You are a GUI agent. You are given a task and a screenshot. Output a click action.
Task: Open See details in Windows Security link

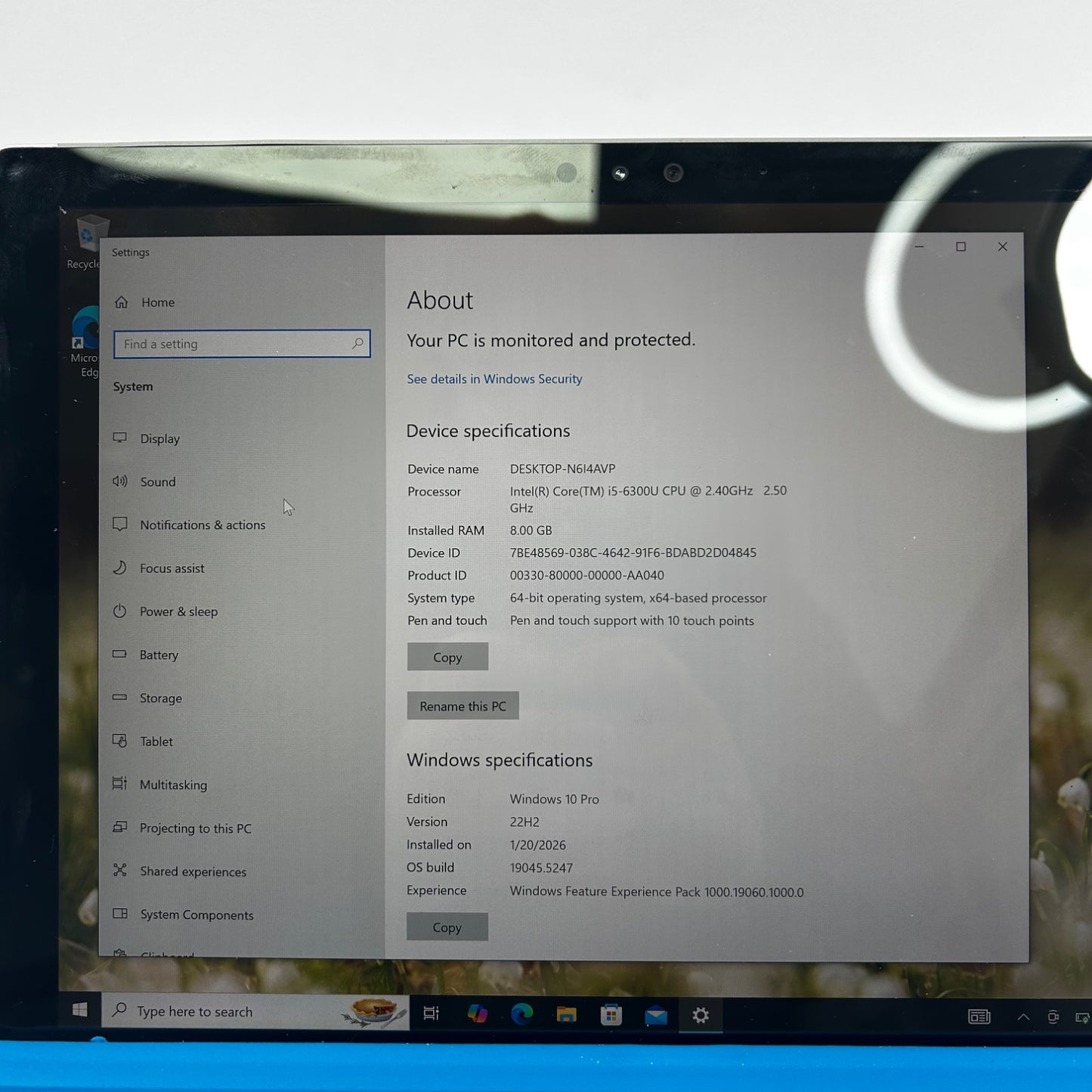(494, 379)
